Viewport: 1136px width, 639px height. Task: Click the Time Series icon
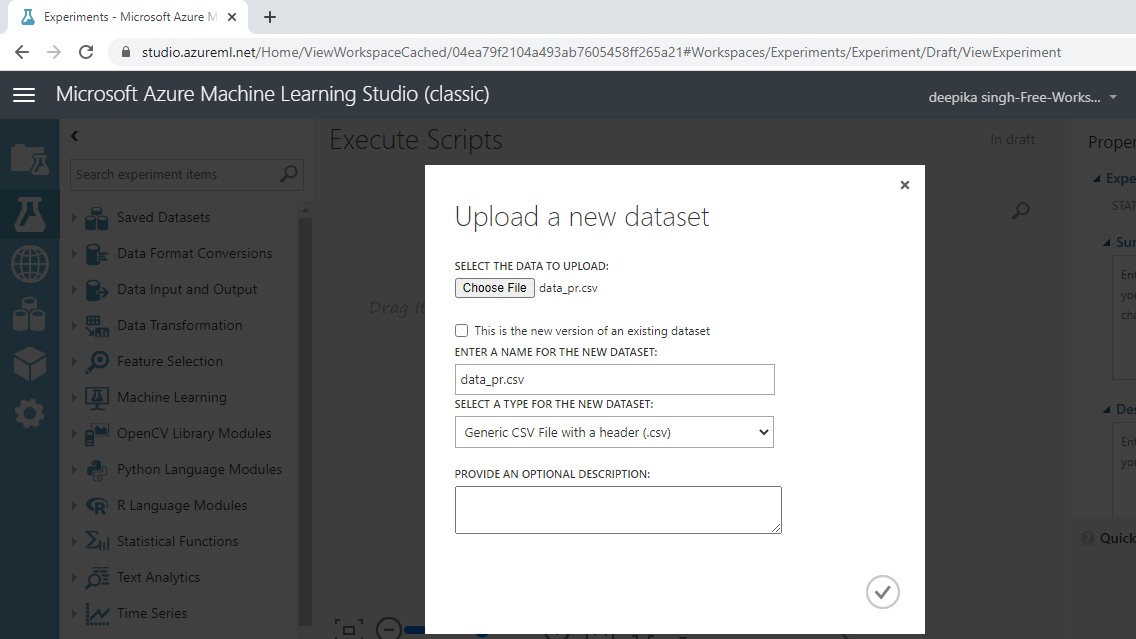click(96, 614)
